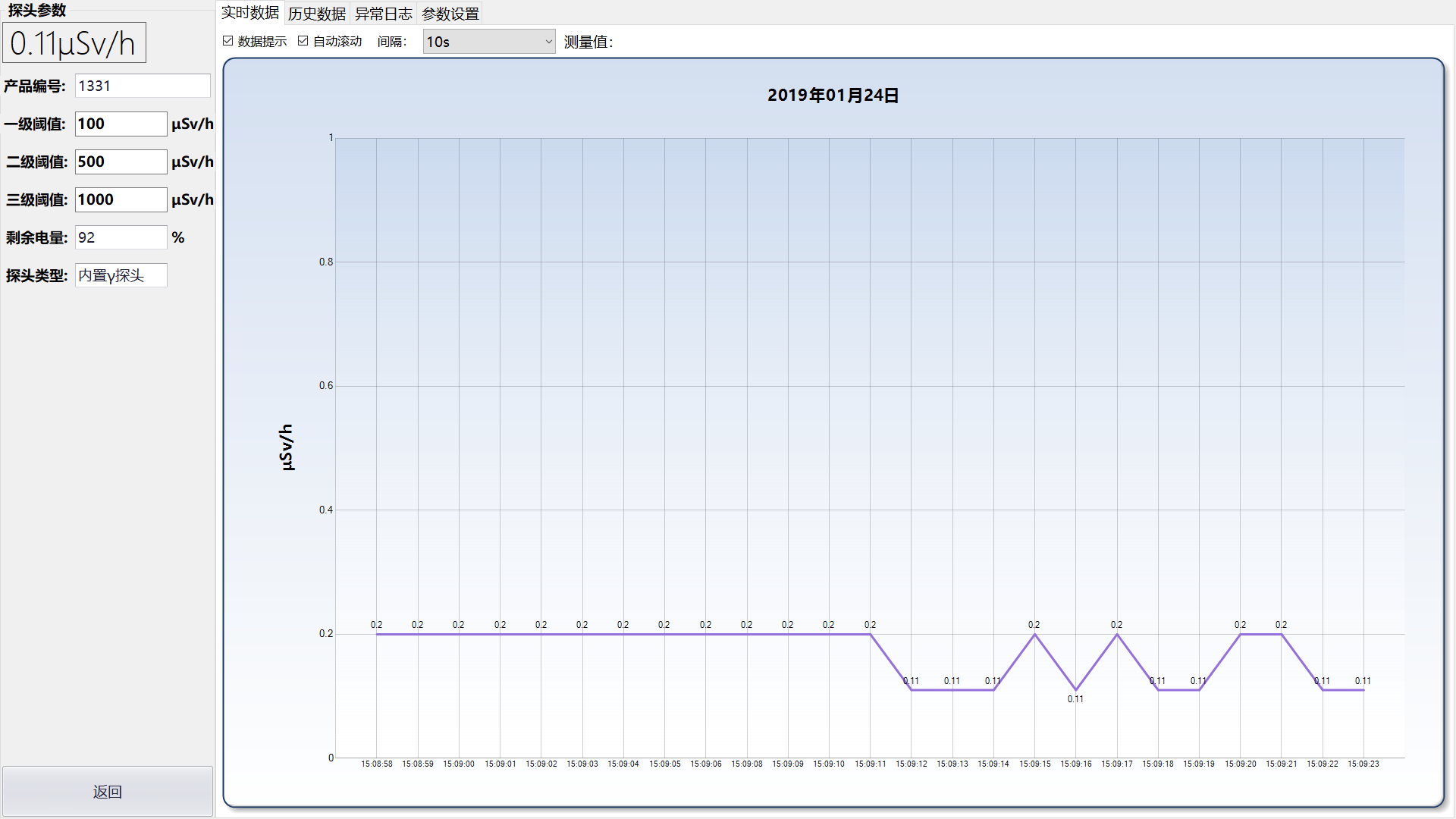This screenshot has height=819, width=1456.
Task: Open the 间隔 interval dropdown showing 10s
Action: click(489, 42)
